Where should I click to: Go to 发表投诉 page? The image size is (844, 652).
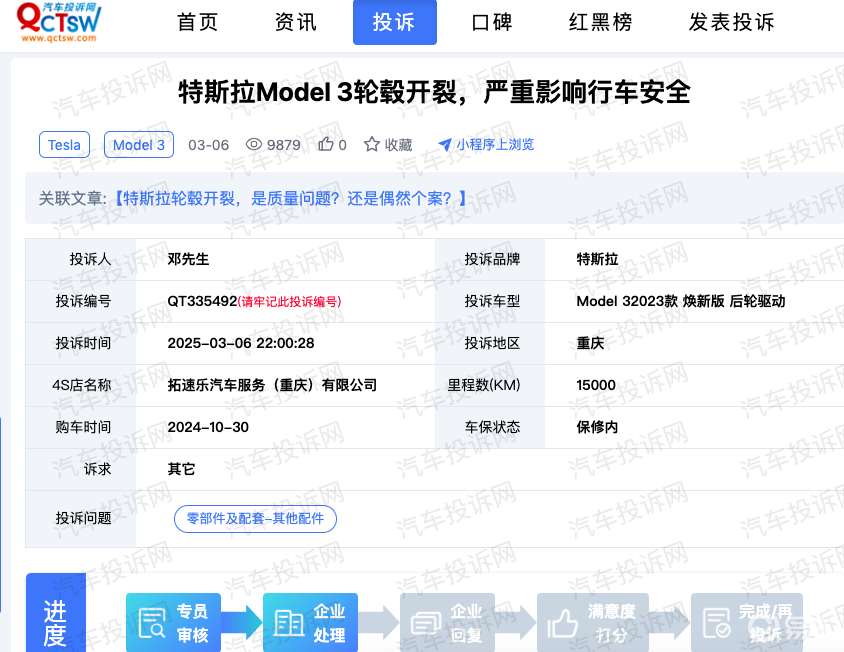[x=732, y=22]
